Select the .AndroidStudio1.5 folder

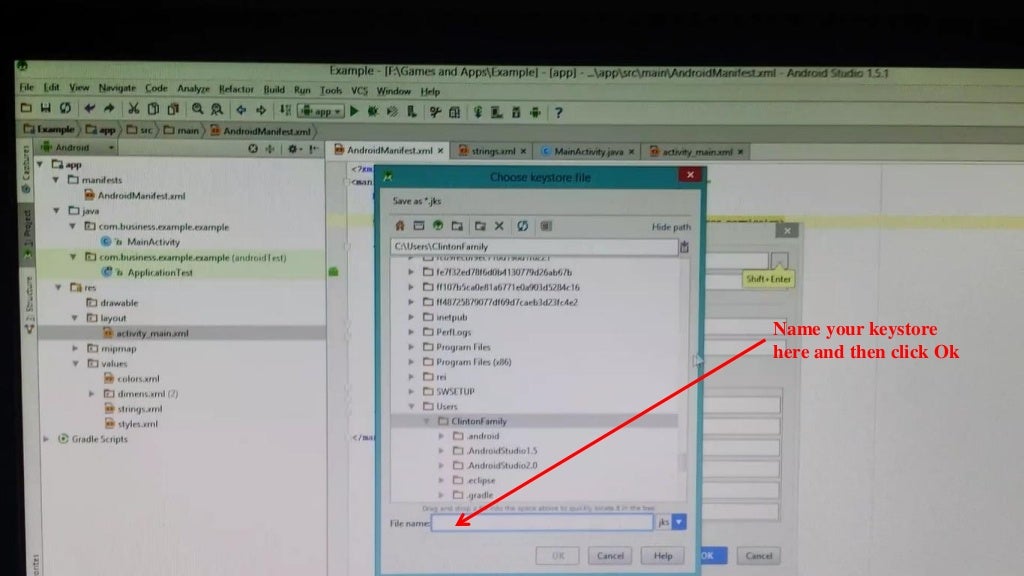[x=502, y=451]
